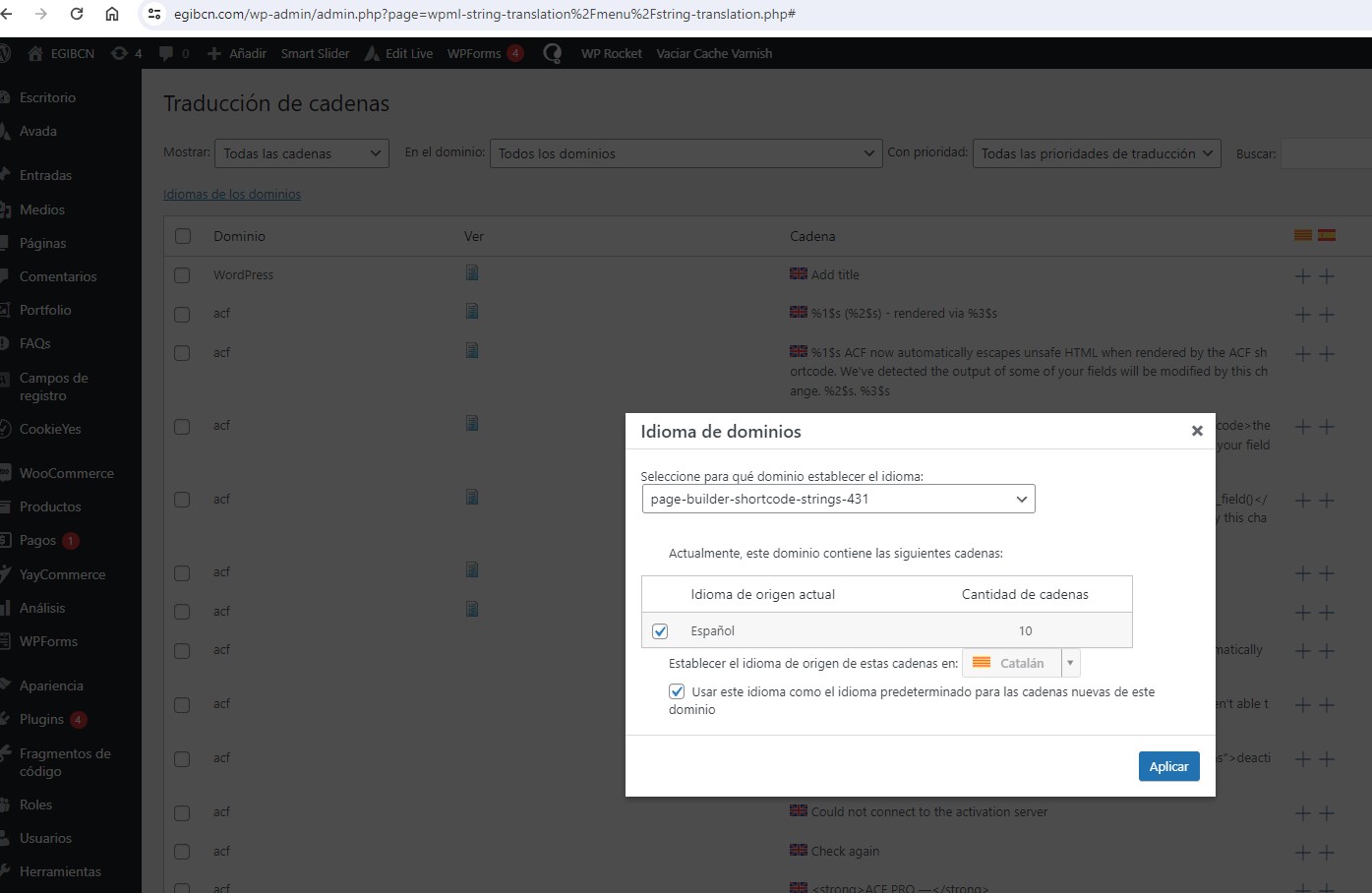Check the checkbox for '%1$s (%2$s) - rendered' row
This screenshot has width=1372, height=893.
tap(182, 315)
